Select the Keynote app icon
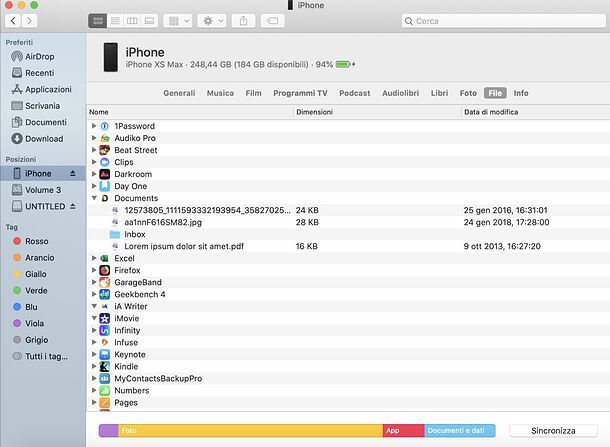This screenshot has height=447, width=610. [x=105, y=354]
